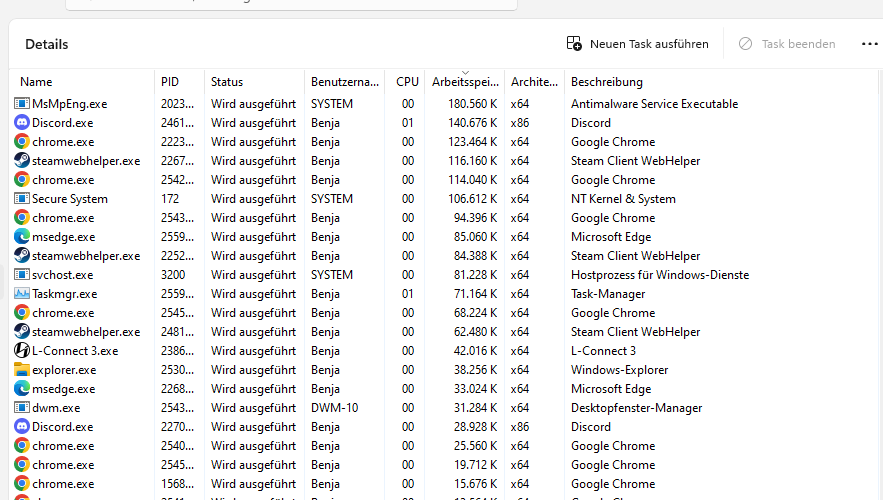Sort by the CPU column header
The width and height of the screenshot is (883, 500).
point(407,82)
